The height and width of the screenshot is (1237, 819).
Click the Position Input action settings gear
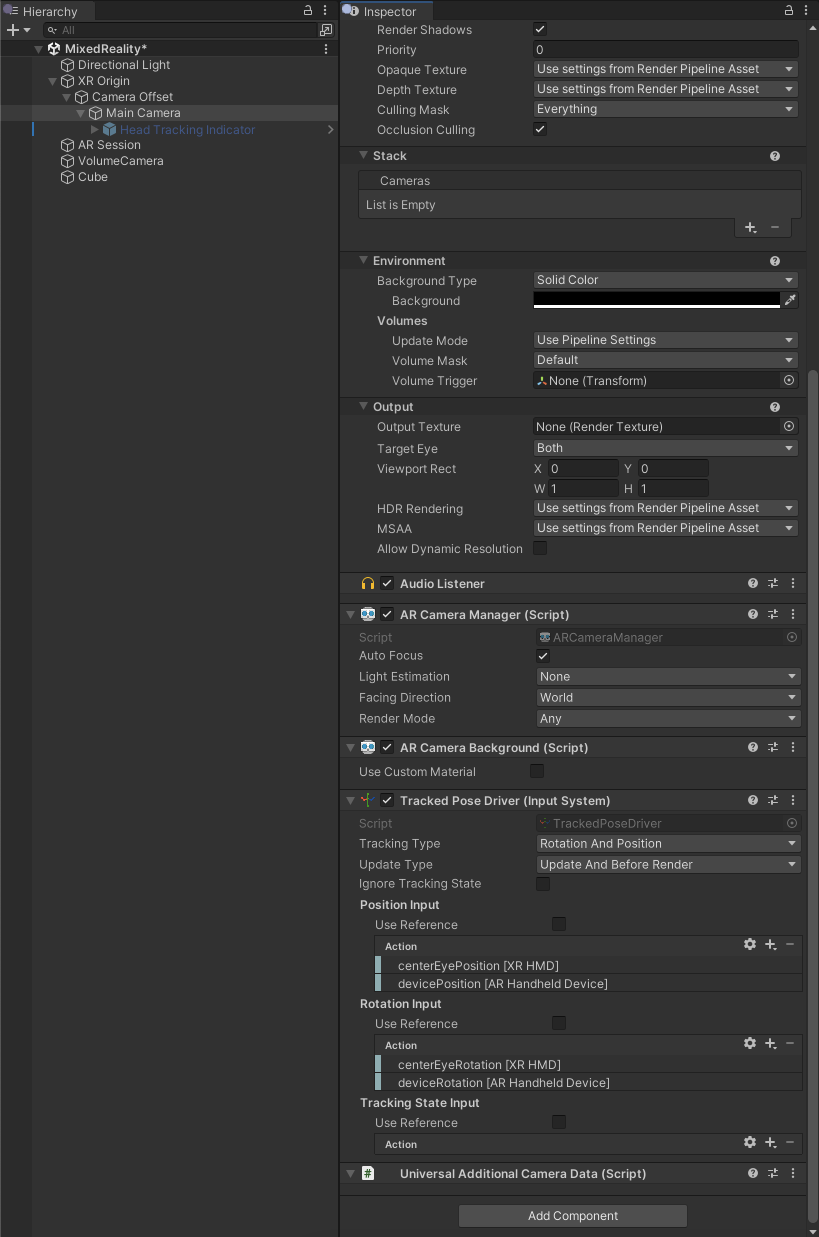pyautogui.click(x=750, y=944)
